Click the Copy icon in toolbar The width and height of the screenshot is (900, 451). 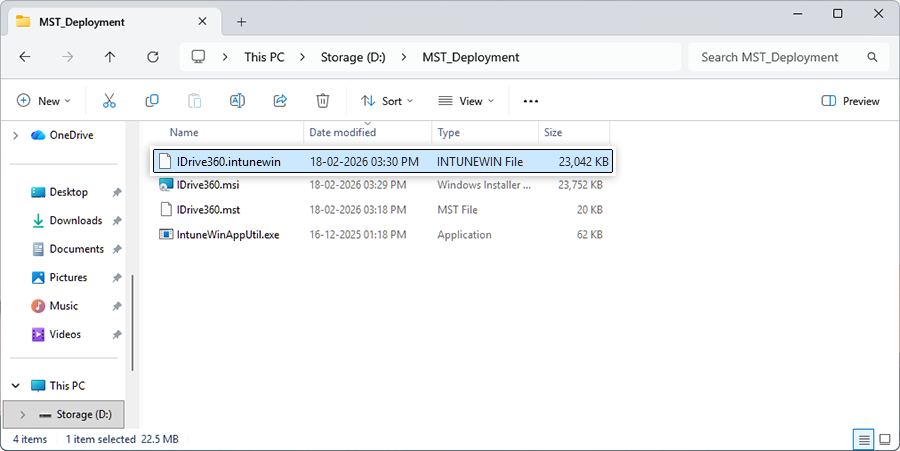pos(152,101)
